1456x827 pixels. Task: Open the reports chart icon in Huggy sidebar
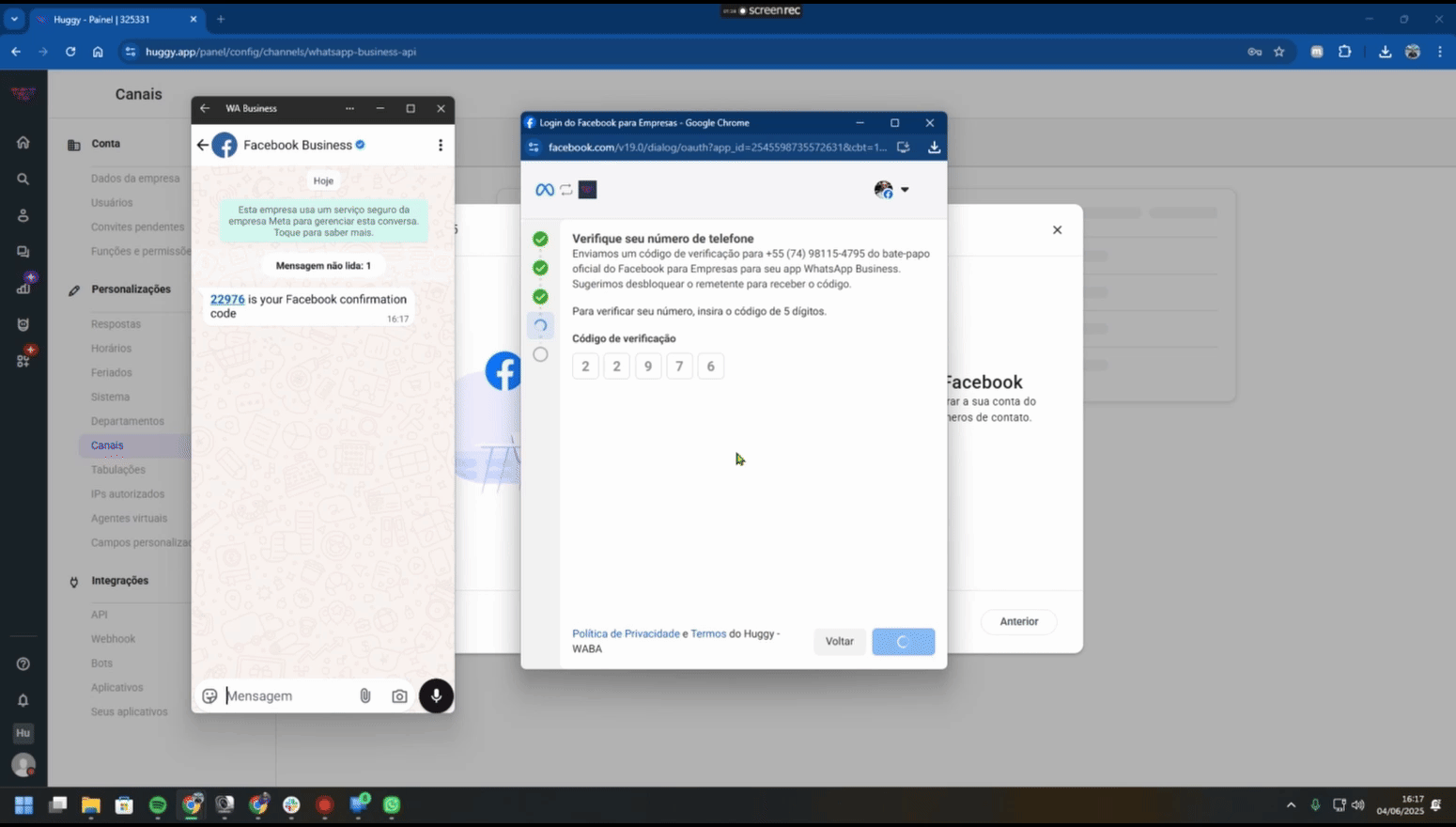click(x=23, y=288)
